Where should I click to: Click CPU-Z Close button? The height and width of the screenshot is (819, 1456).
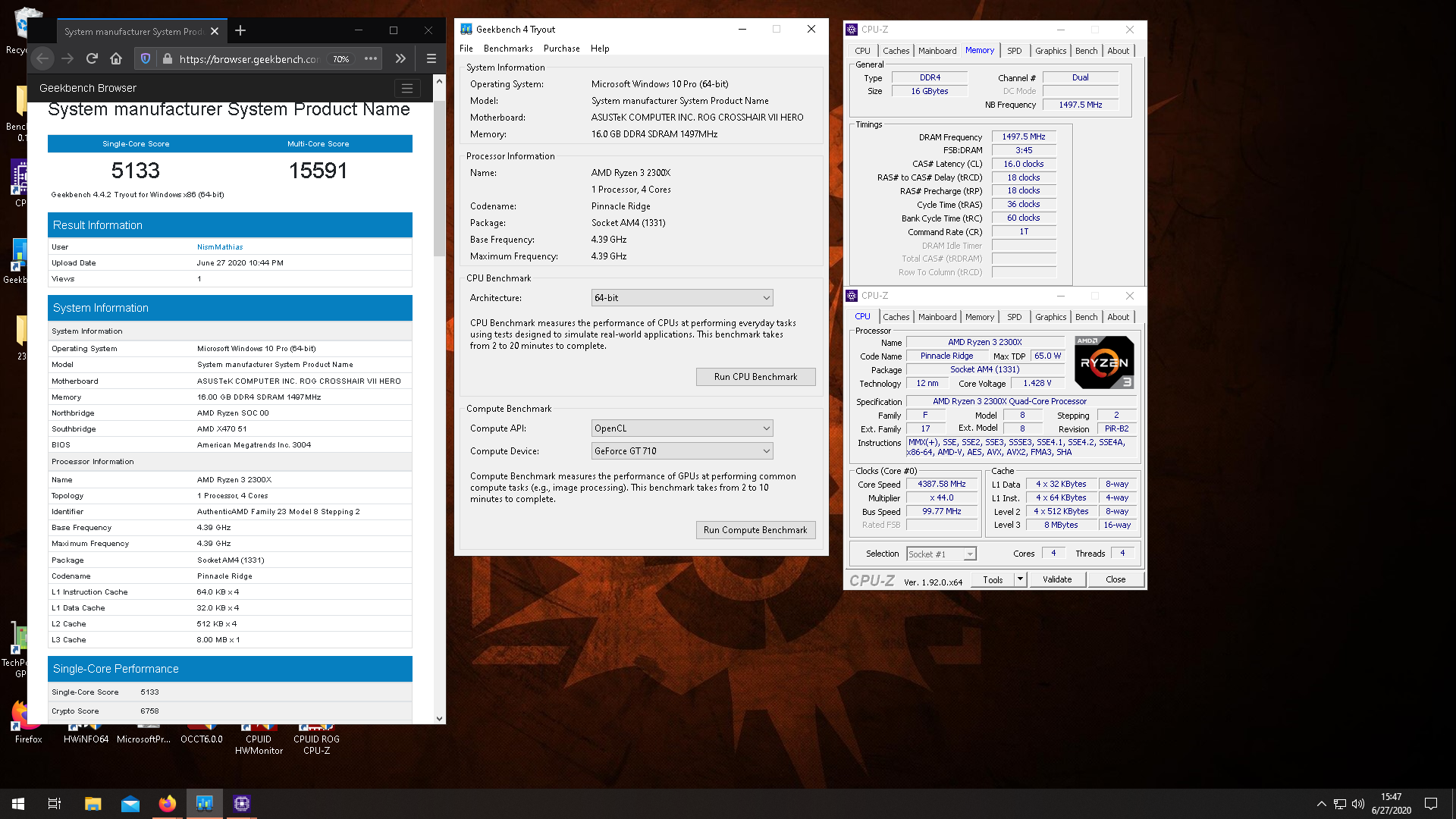pyautogui.click(x=1116, y=579)
